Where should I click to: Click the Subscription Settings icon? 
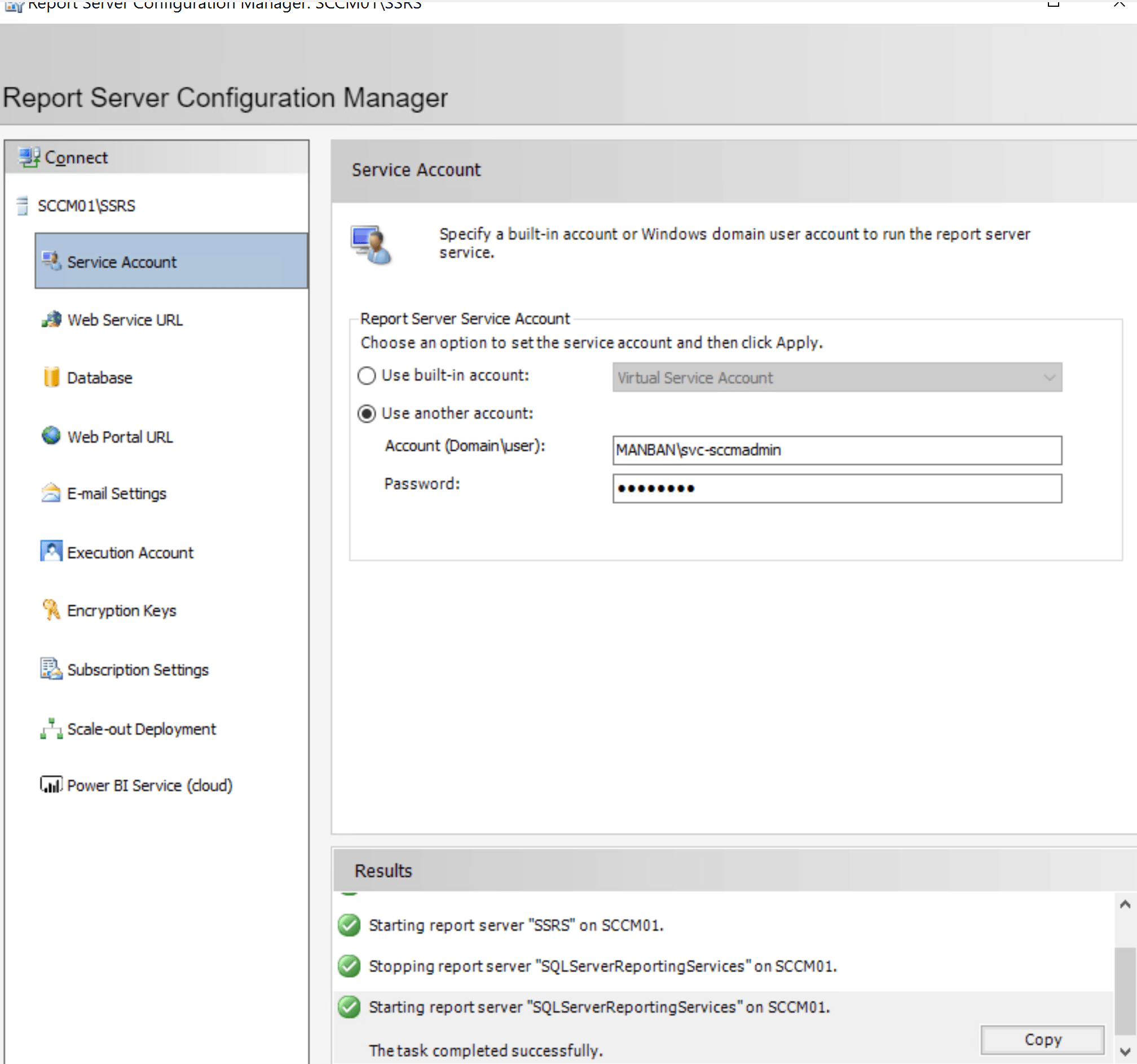[x=51, y=669]
